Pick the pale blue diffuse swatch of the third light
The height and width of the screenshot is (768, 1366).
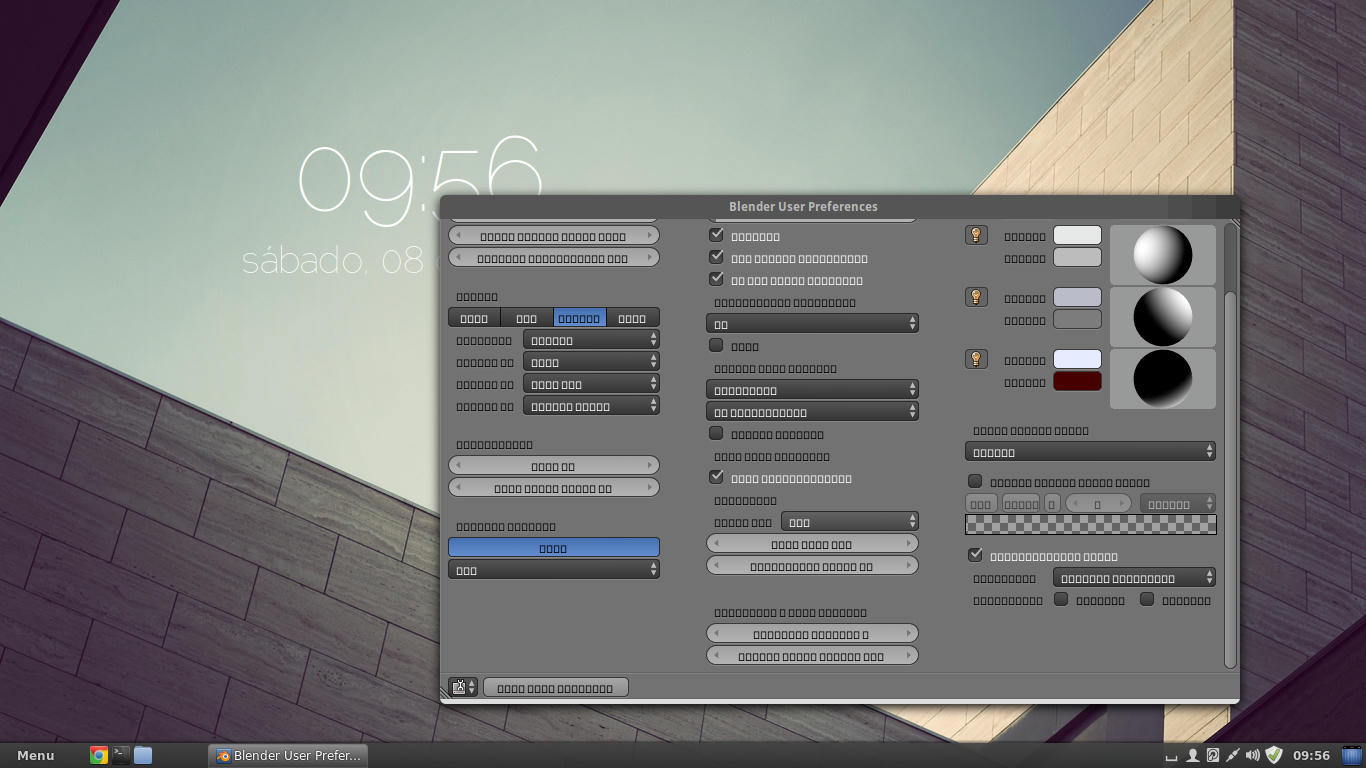pyautogui.click(x=1077, y=359)
